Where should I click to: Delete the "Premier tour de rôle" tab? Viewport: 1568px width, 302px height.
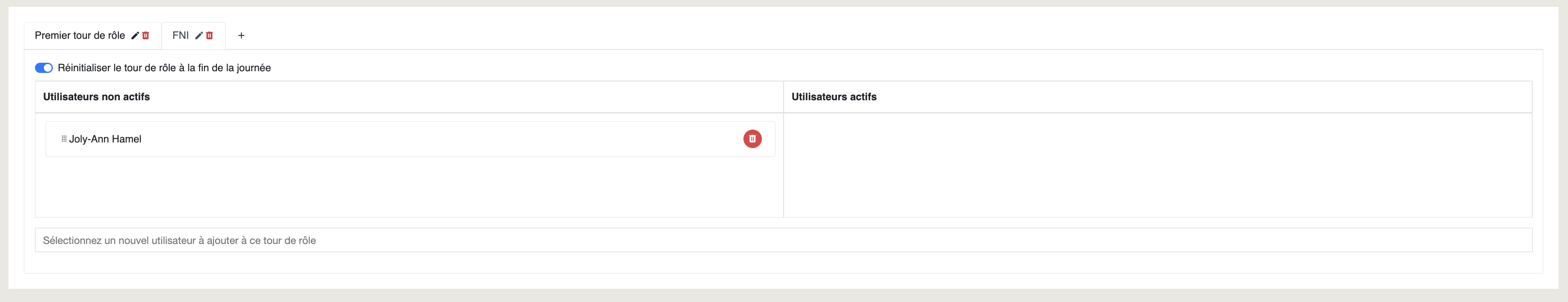pos(145,35)
